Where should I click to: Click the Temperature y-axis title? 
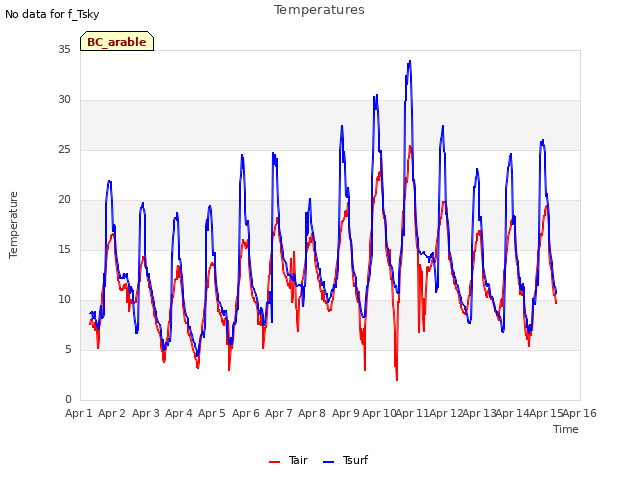click(x=13, y=225)
